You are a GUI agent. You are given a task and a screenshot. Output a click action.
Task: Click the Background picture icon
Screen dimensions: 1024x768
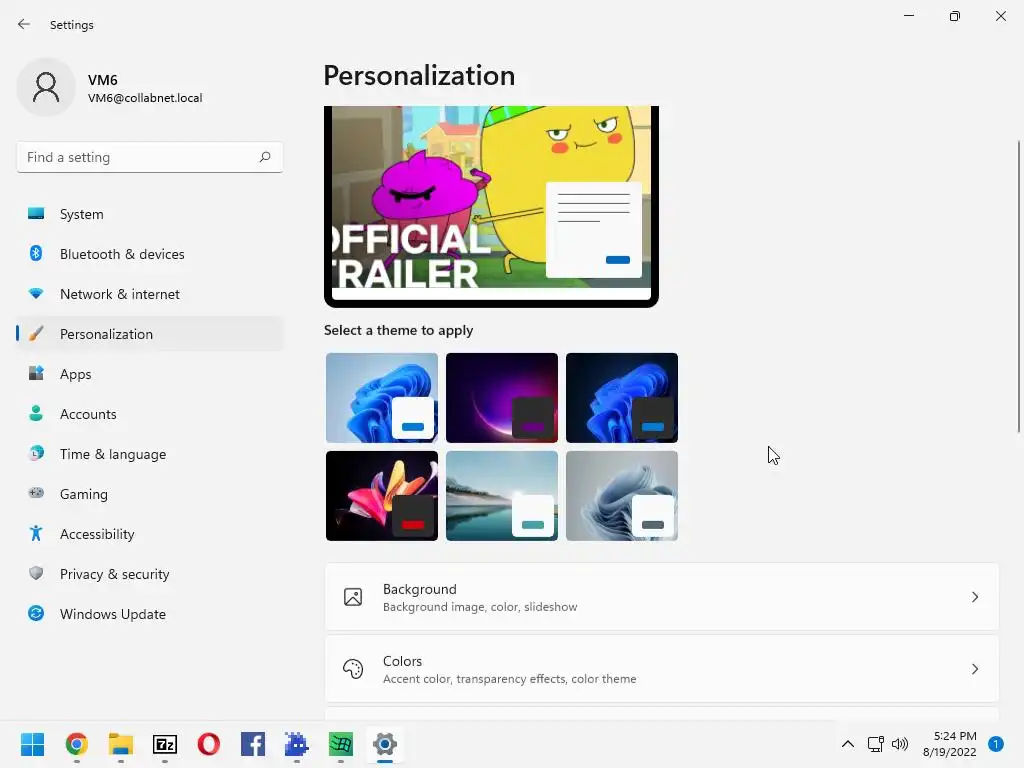coord(353,597)
